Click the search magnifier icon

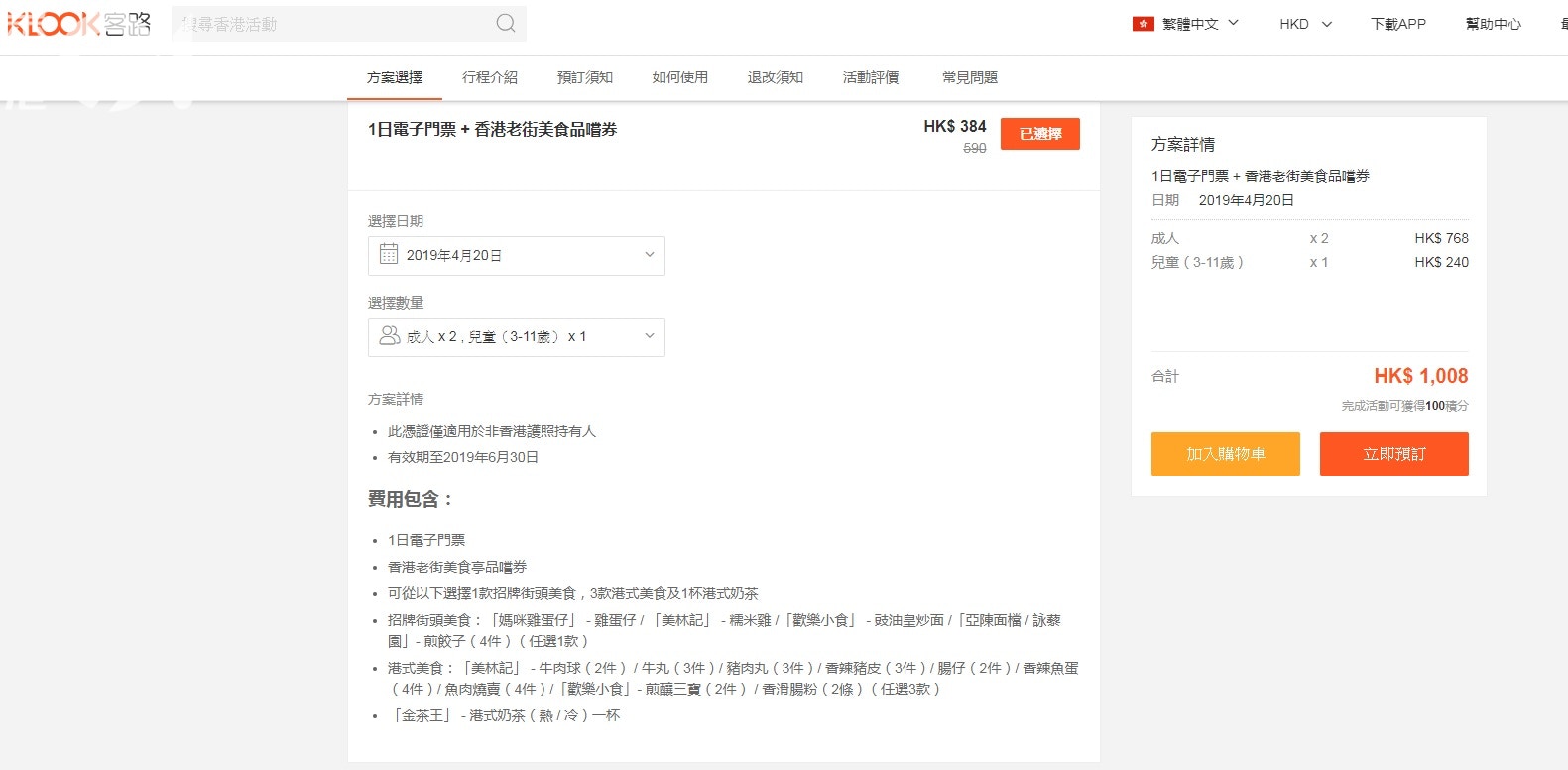[505, 24]
